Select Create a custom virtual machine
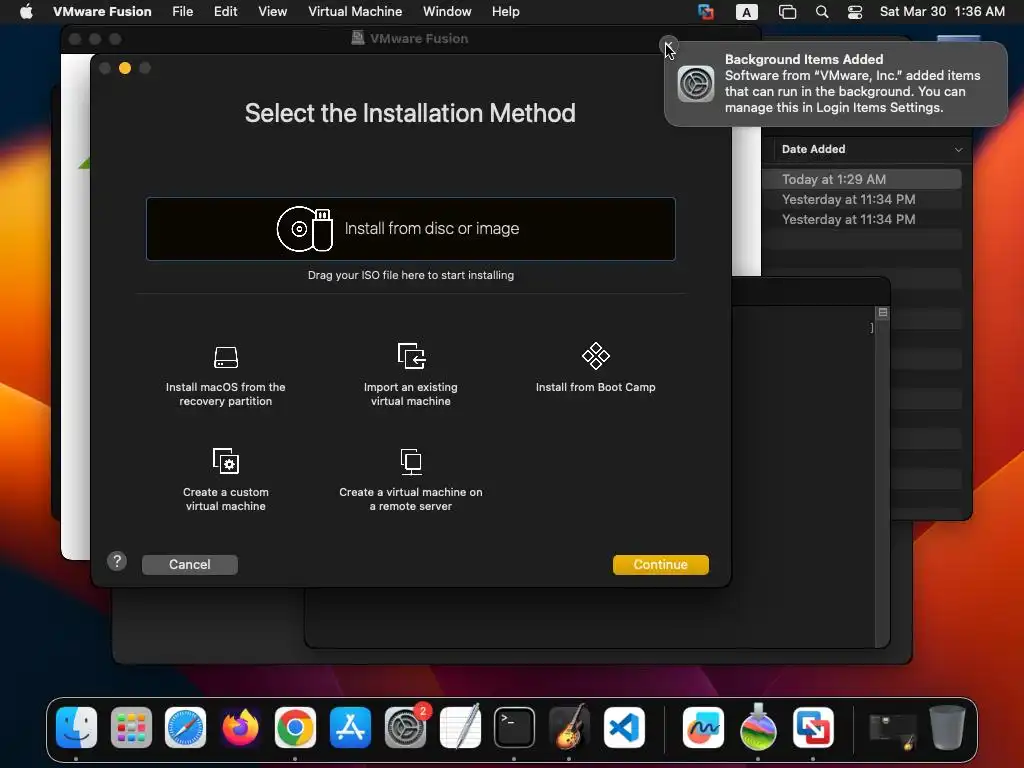This screenshot has width=1024, height=768. click(x=225, y=480)
